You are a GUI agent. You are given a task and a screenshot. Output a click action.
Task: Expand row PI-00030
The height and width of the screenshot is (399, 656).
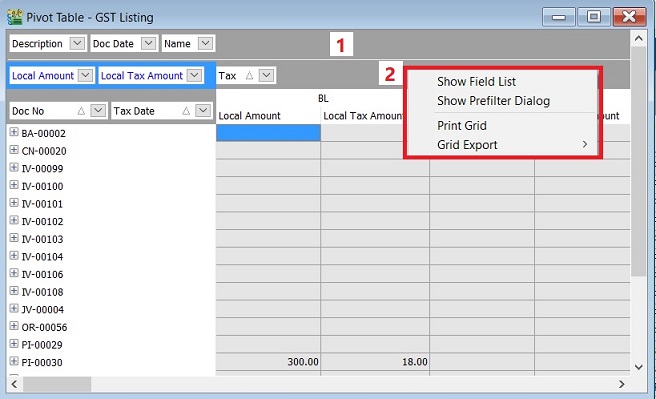tap(14, 361)
